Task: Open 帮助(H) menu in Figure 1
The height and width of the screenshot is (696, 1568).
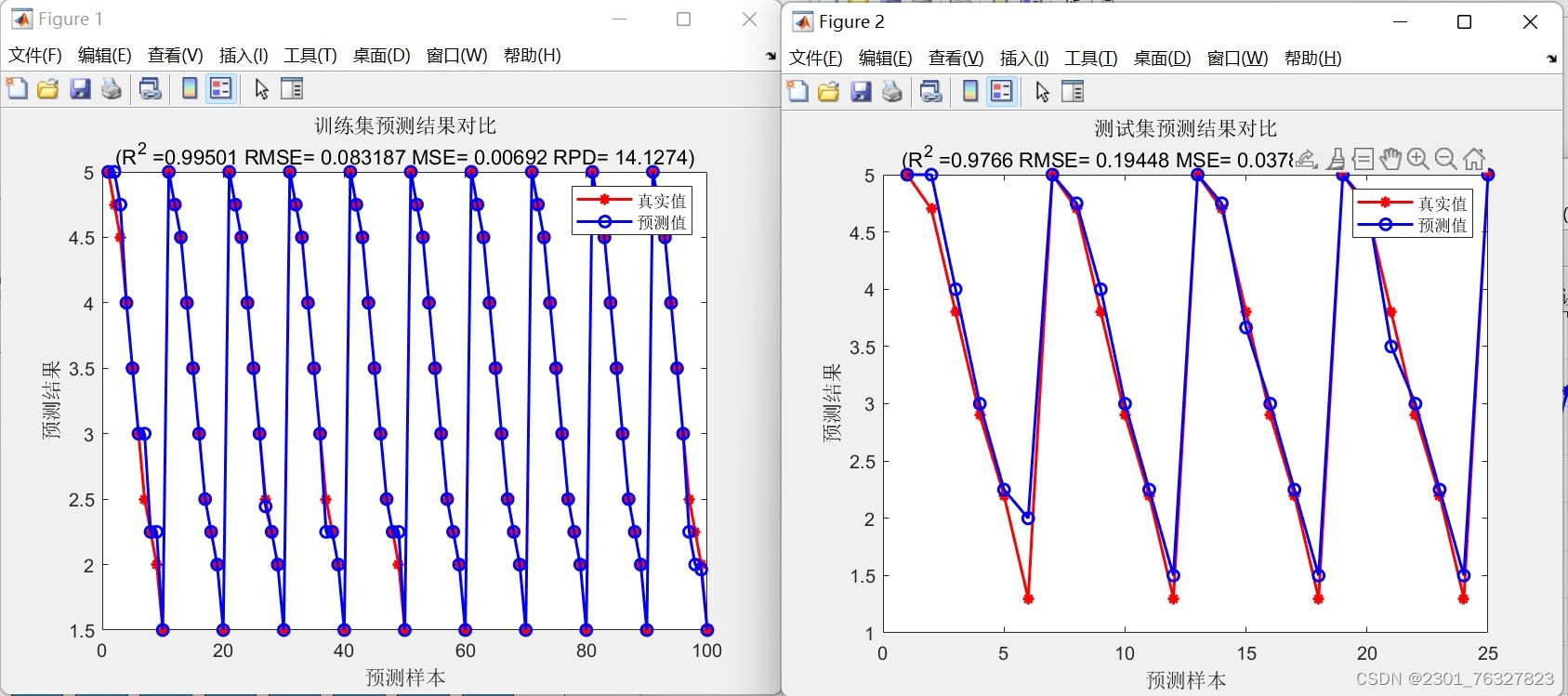Action: click(x=533, y=56)
